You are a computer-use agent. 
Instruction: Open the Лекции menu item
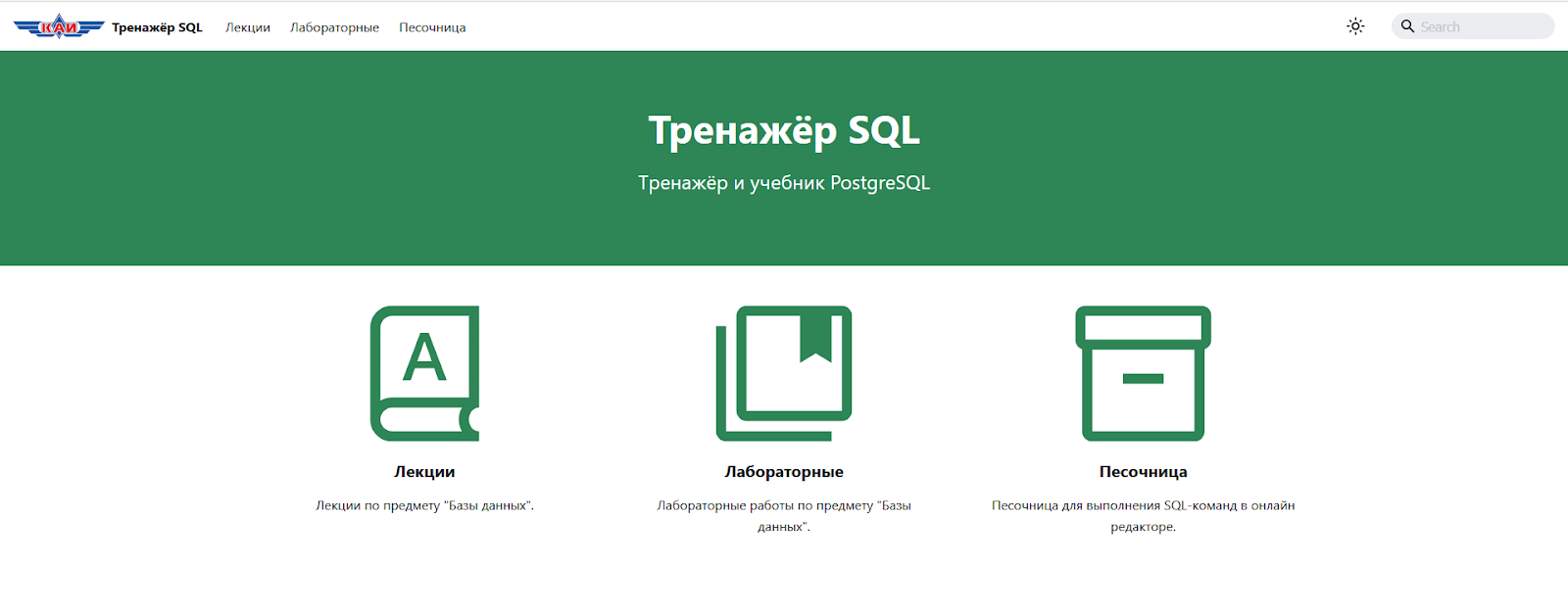pyautogui.click(x=248, y=27)
